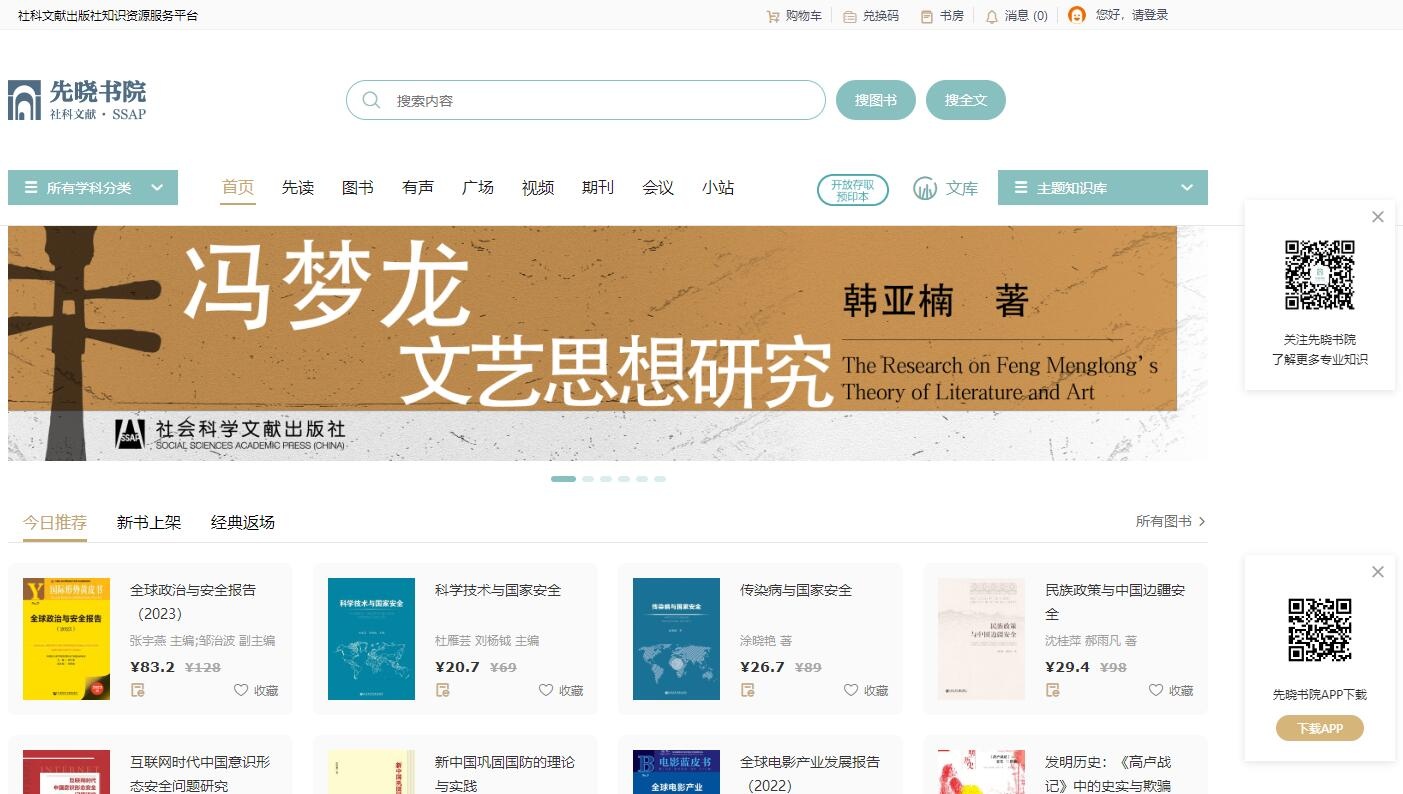Screen dimensions: 1403x794
Task: Select the 期刊 navigation menu item
Action: coord(598,188)
